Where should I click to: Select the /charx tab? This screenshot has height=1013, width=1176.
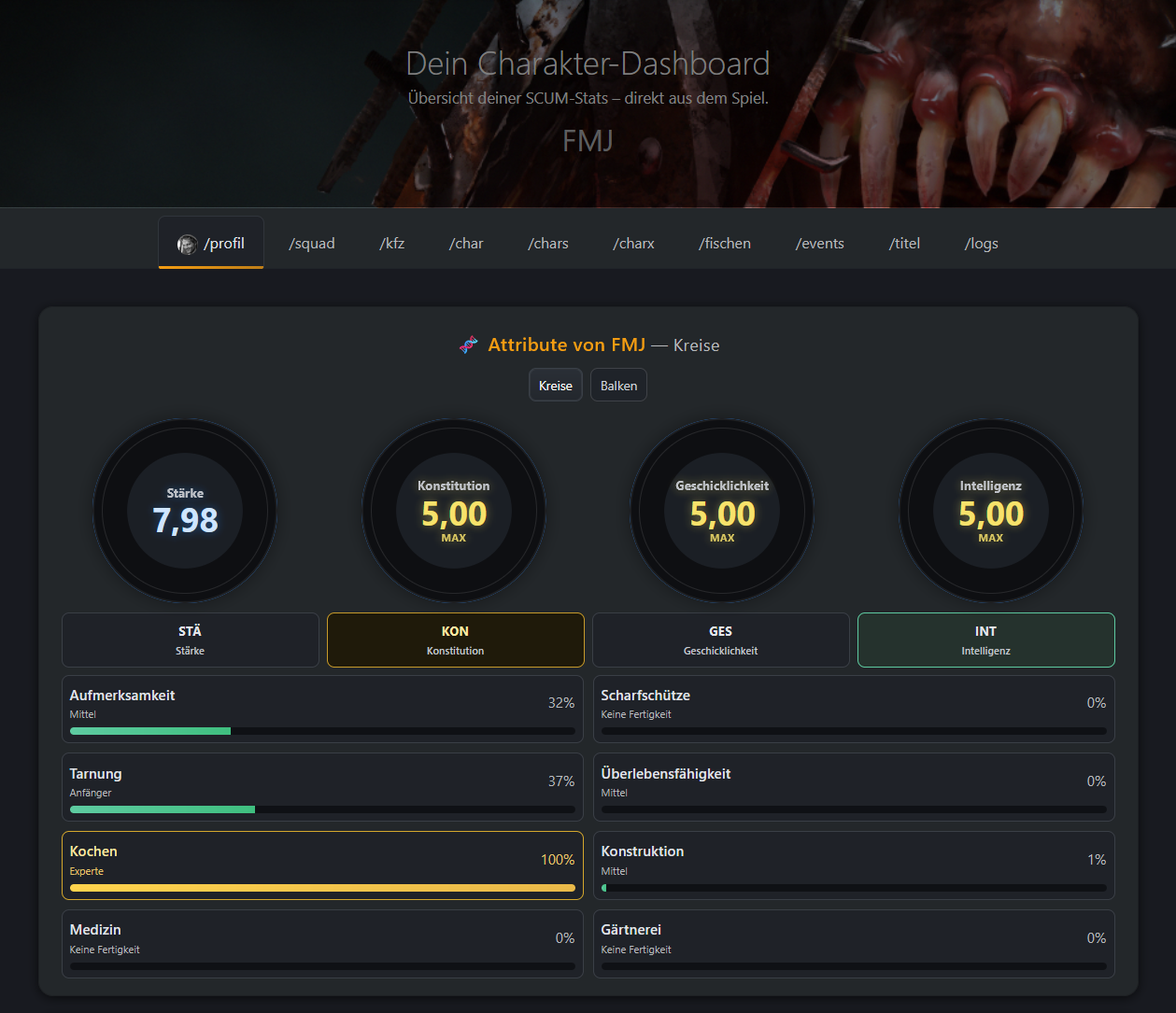(633, 244)
